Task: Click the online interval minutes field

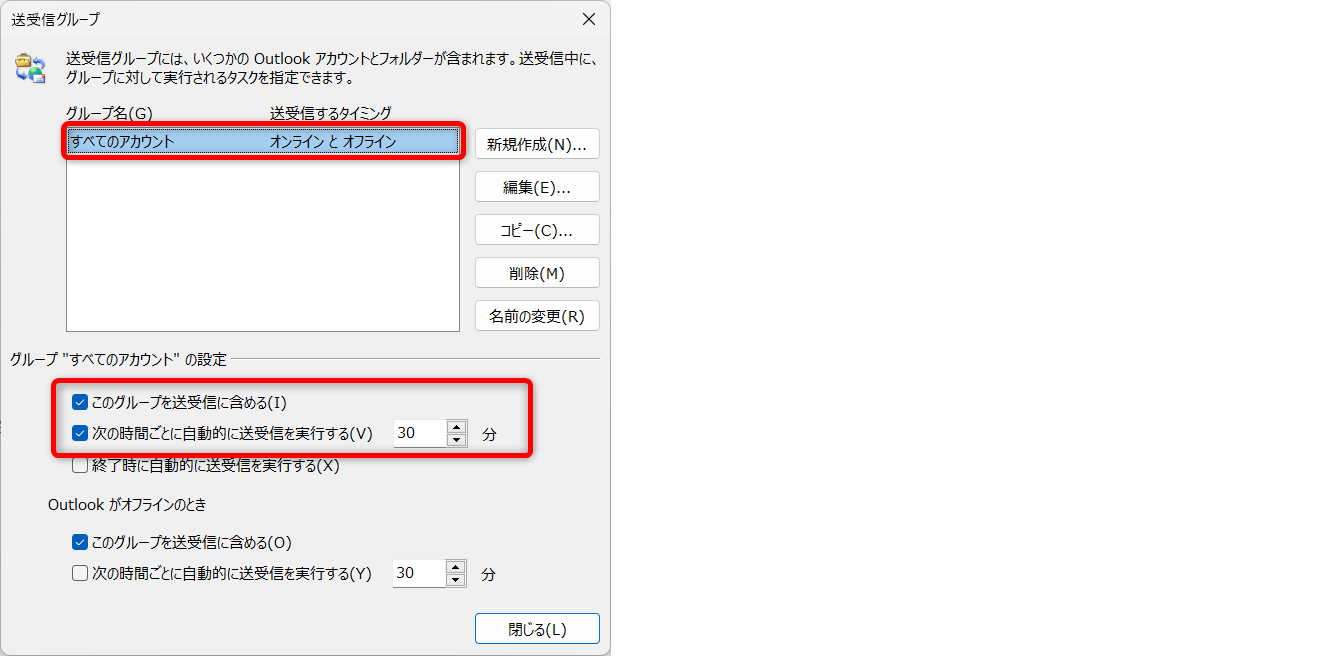Action: [419, 433]
